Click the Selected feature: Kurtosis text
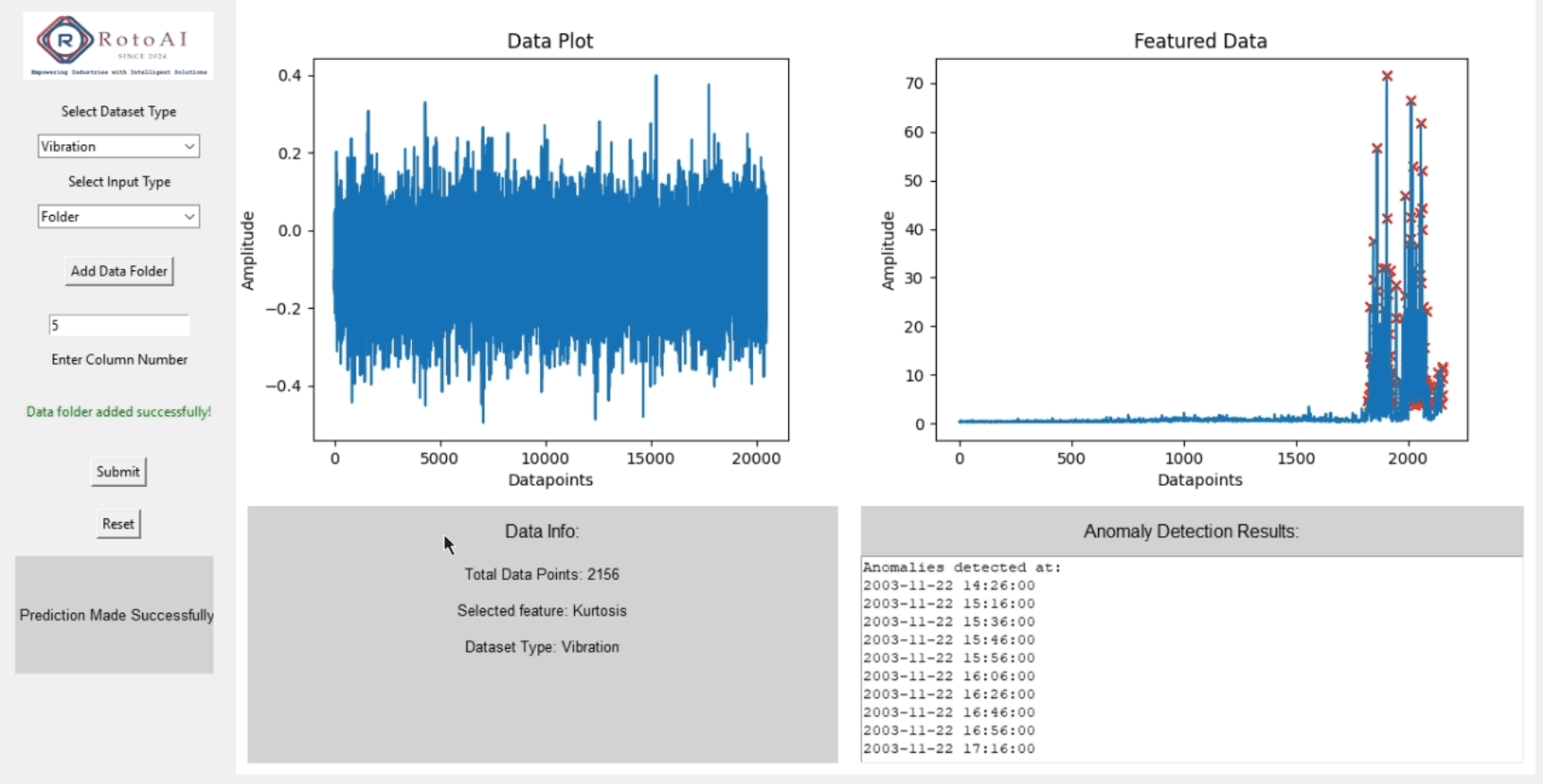Screen dimensions: 1543x784 point(542,610)
